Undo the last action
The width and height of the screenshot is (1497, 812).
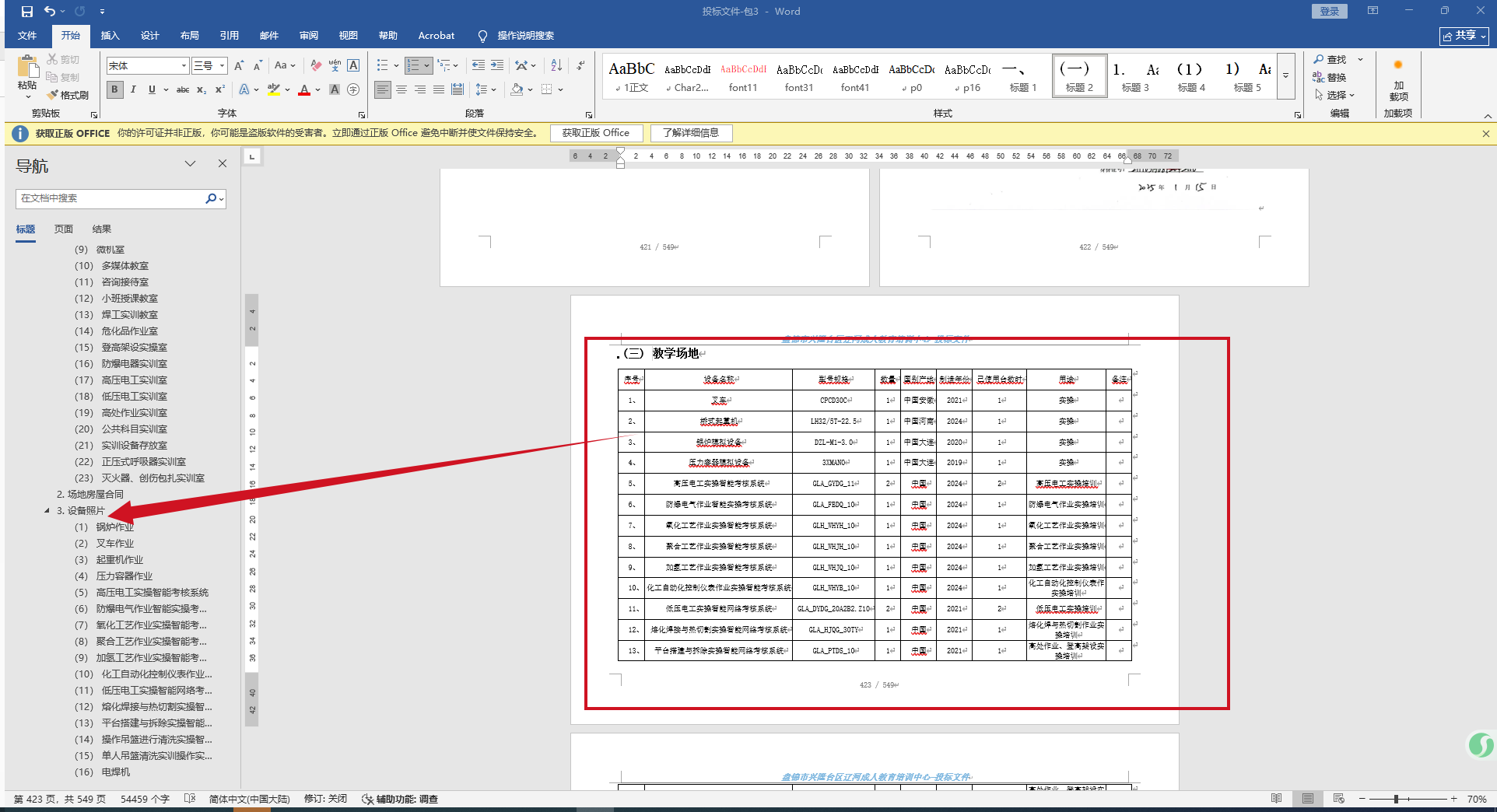click(x=50, y=12)
